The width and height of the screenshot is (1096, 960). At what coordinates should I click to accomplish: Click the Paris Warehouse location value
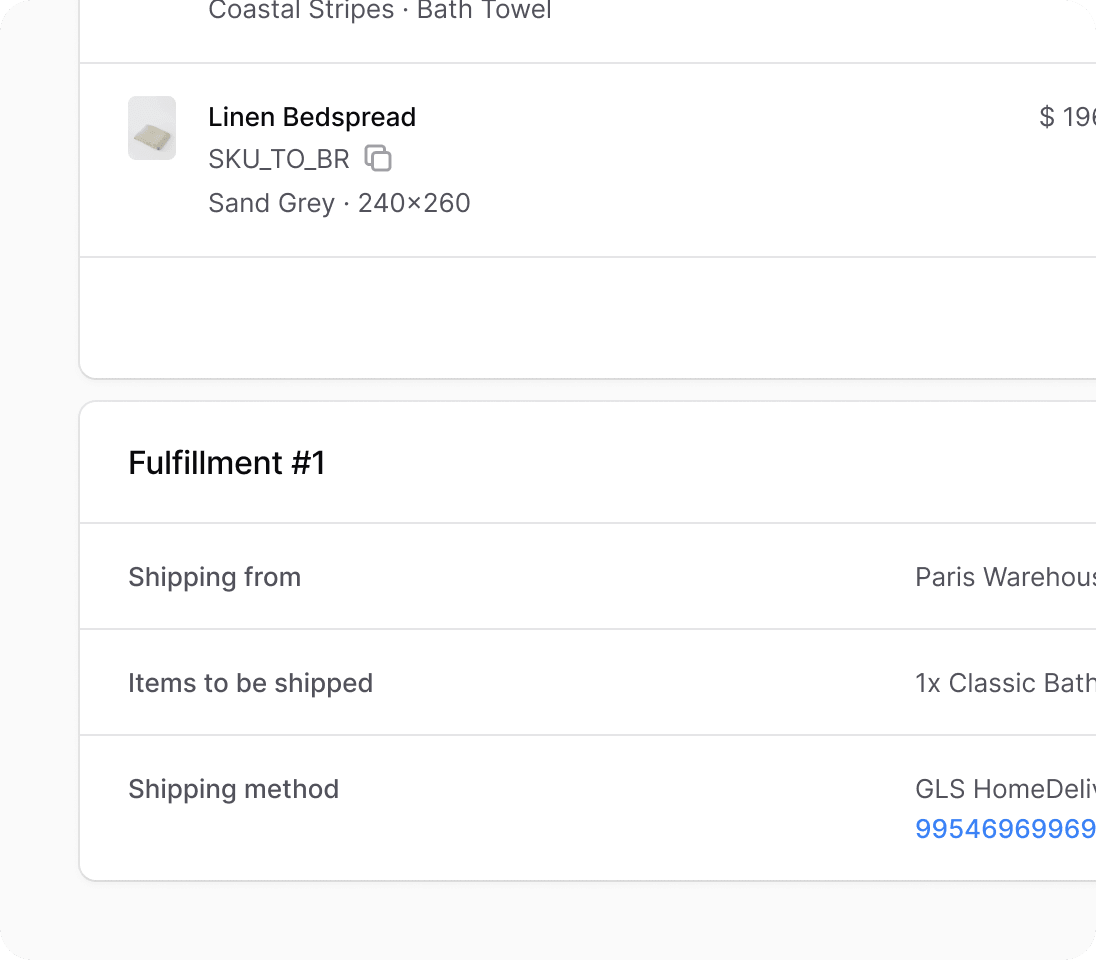[x=1005, y=577]
